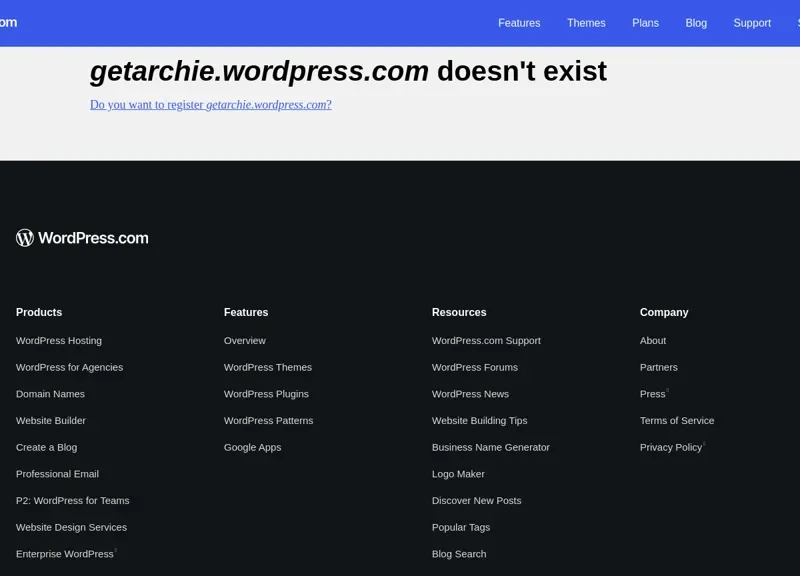Click the Company column heading

664,312
